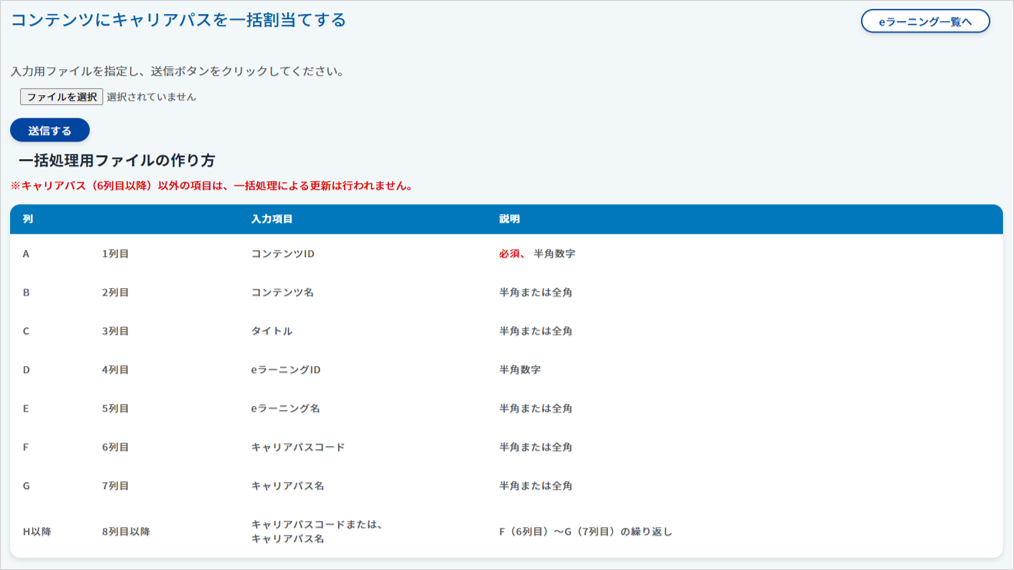Click the 列 column header
Image resolution: width=1014 pixels, height=570 pixels.
pyautogui.click(x=28, y=219)
